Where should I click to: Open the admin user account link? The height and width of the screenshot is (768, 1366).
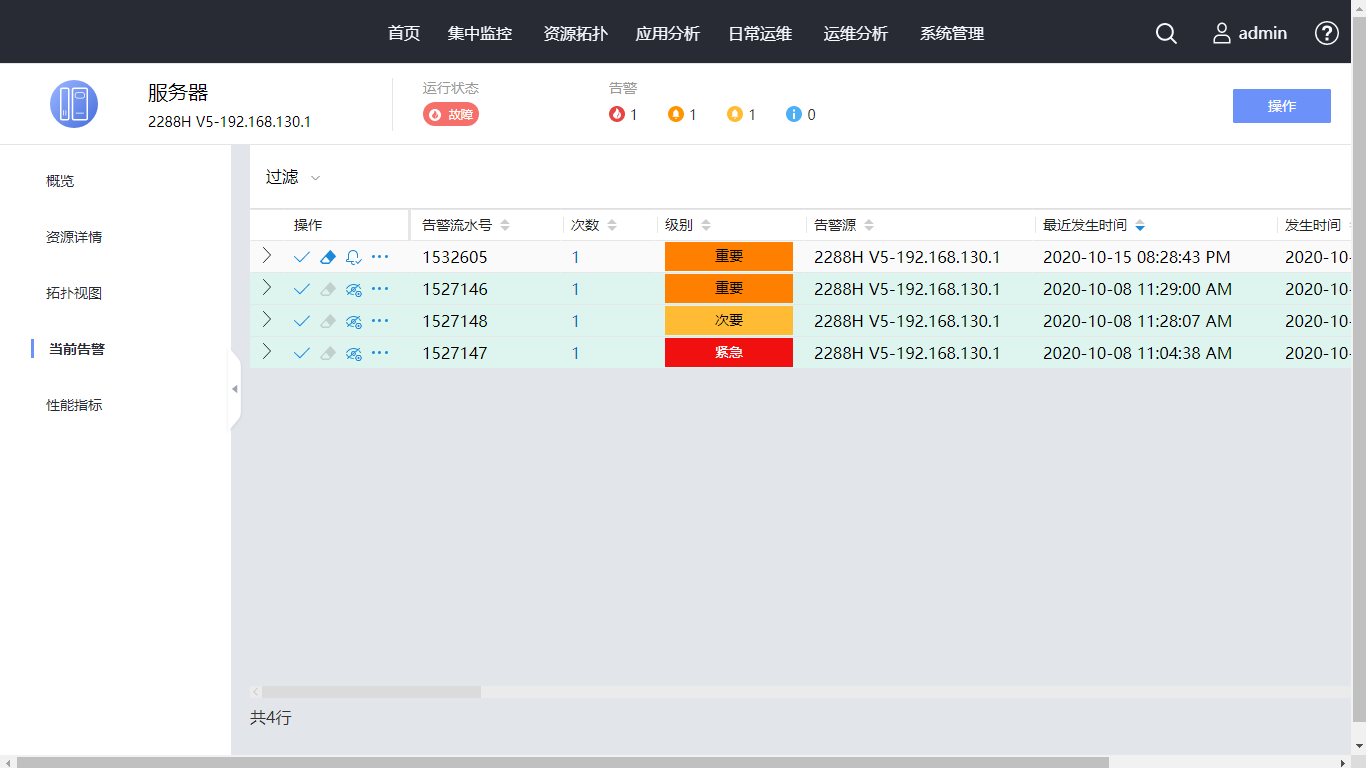(x=1250, y=33)
